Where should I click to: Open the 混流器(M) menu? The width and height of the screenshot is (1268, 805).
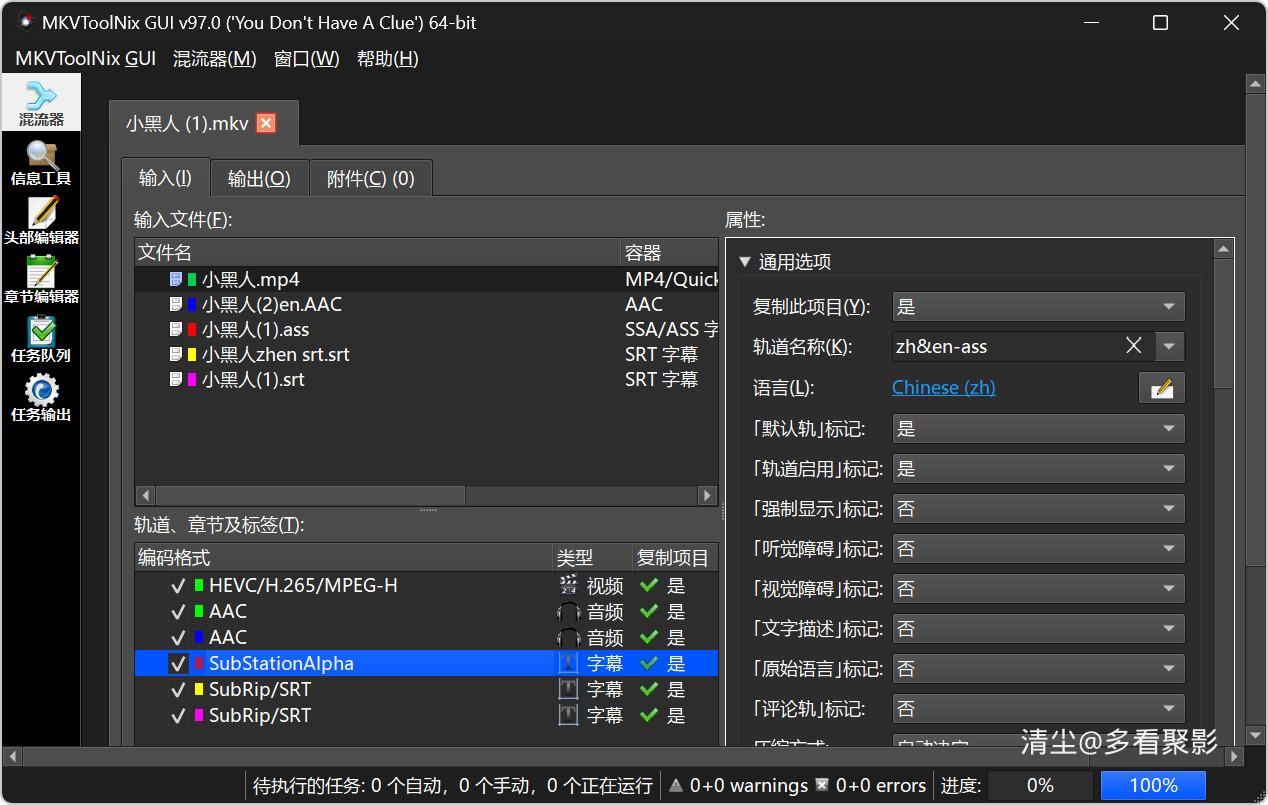point(214,59)
